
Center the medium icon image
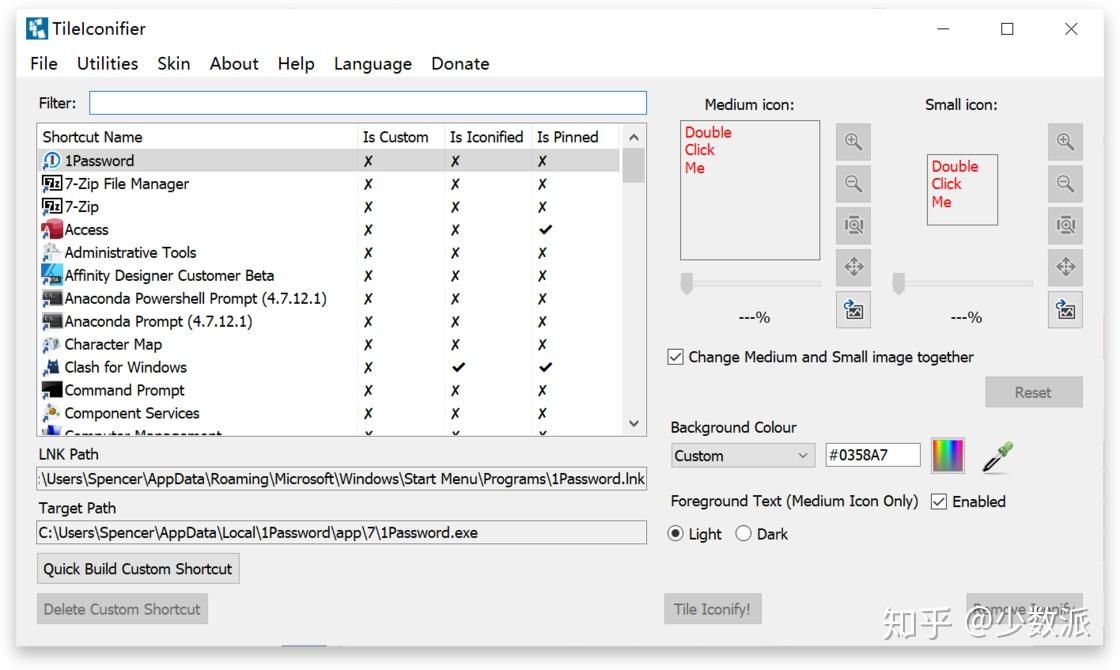853,267
